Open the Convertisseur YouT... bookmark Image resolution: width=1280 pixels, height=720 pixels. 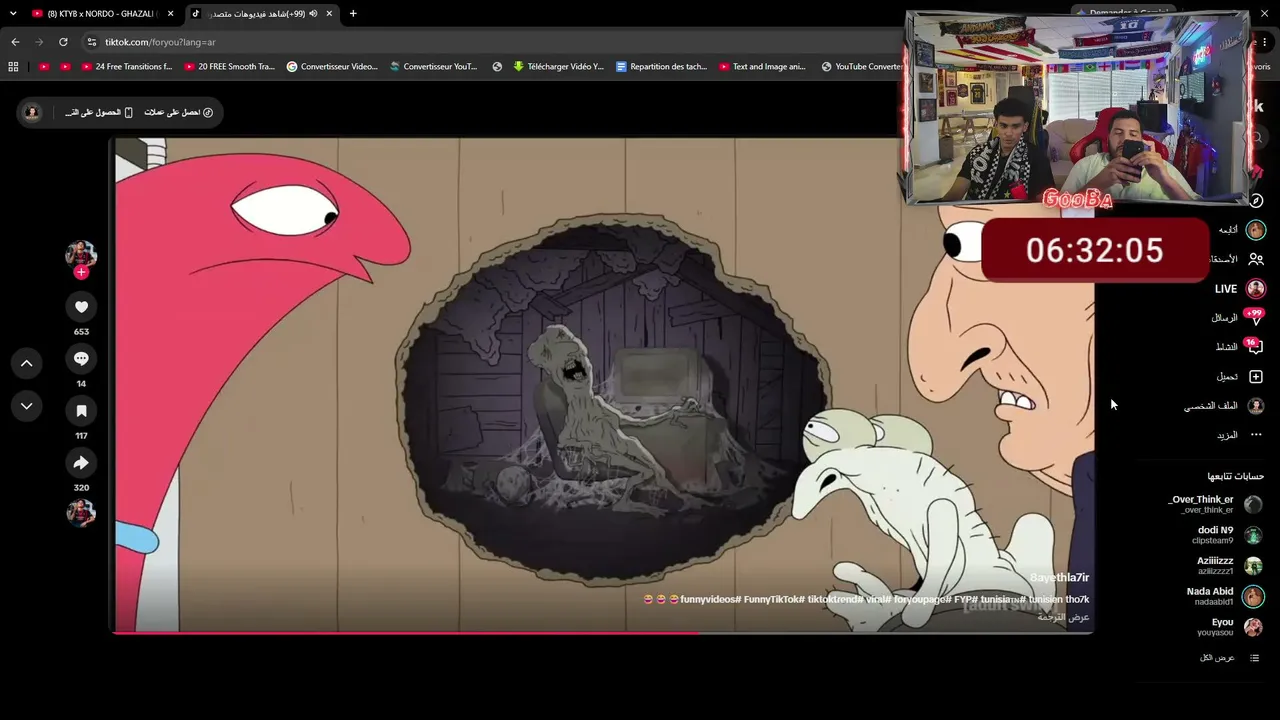pos(434,67)
